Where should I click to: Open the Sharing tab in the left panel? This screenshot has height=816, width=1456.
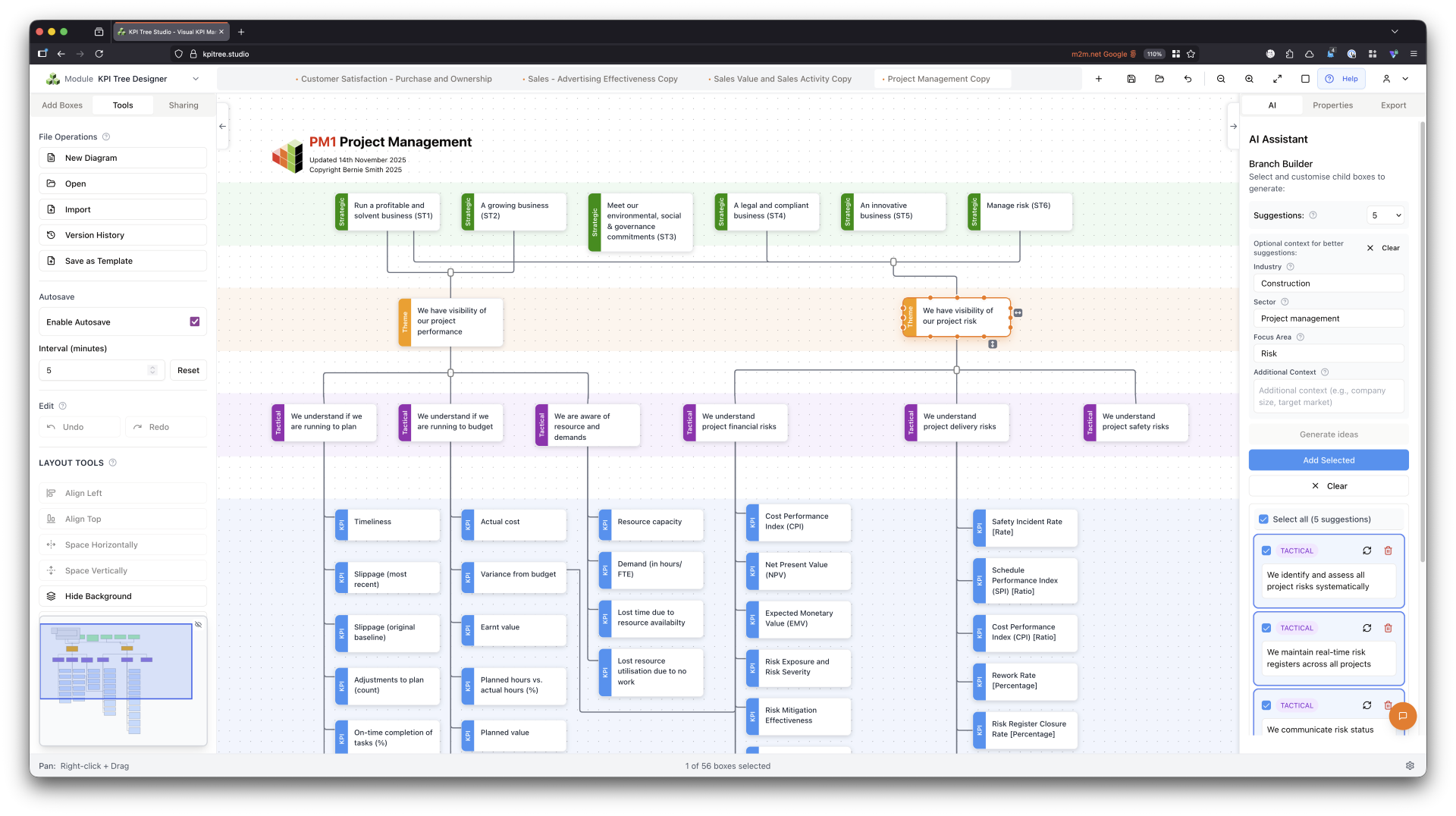click(184, 105)
